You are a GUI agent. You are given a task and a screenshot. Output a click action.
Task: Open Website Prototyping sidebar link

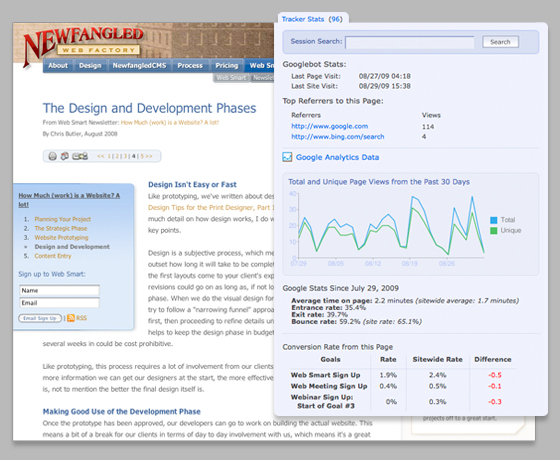61,238
